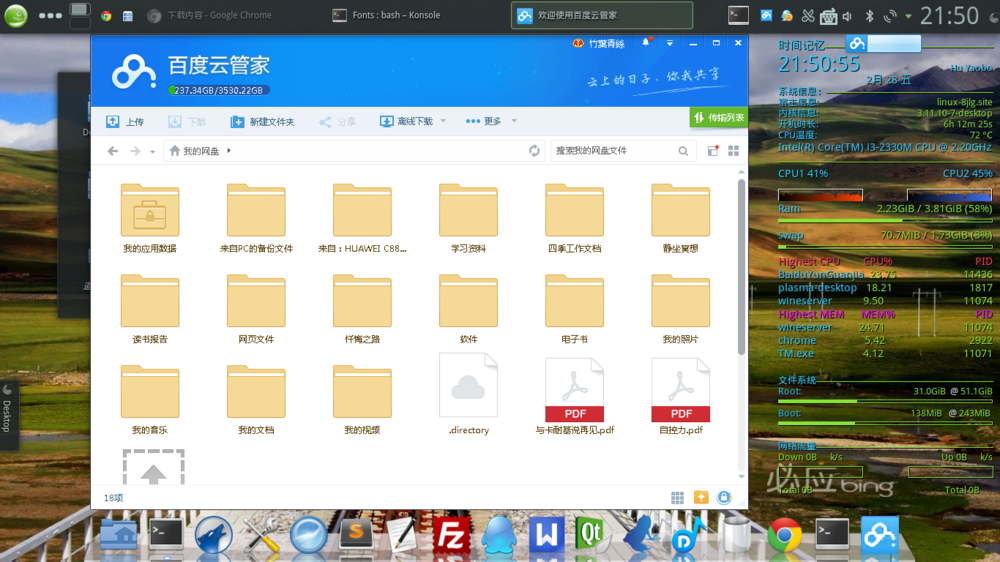1000x562 pixels.
Task: Select the .directory file
Action: tap(468, 396)
